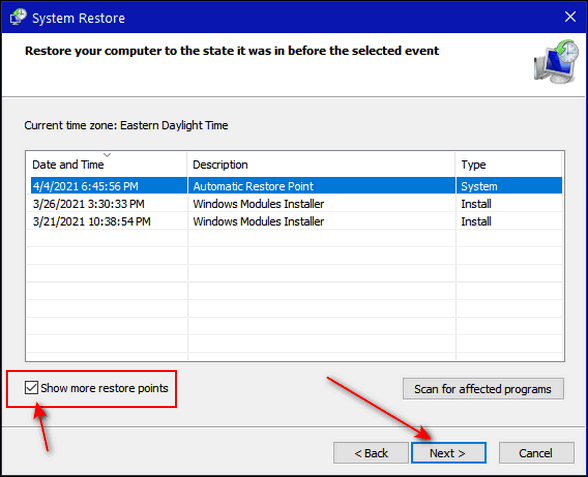
Task: Click the sort arrow above Date and Time
Action: click(x=107, y=154)
